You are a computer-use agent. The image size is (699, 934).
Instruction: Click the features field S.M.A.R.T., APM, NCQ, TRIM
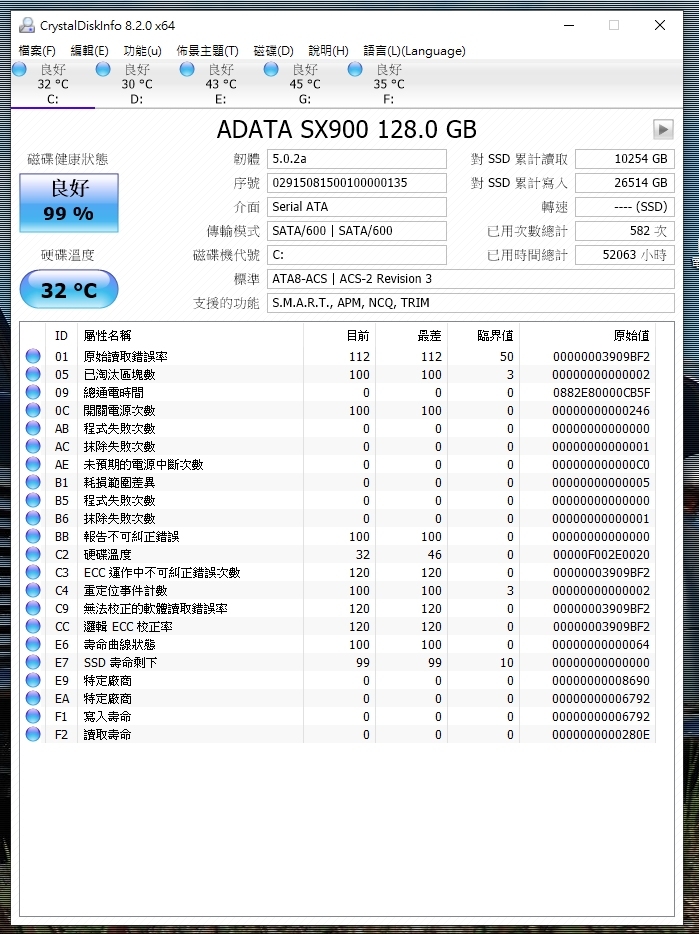coord(471,303)
